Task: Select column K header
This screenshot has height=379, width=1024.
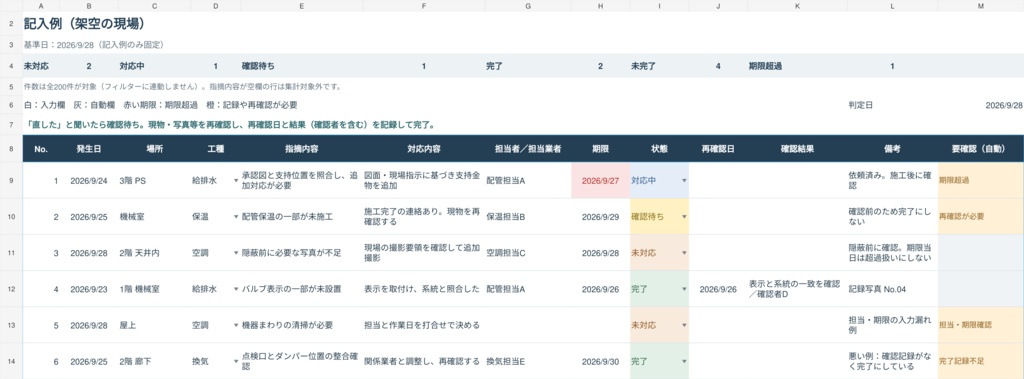Action: click(797, 5)
